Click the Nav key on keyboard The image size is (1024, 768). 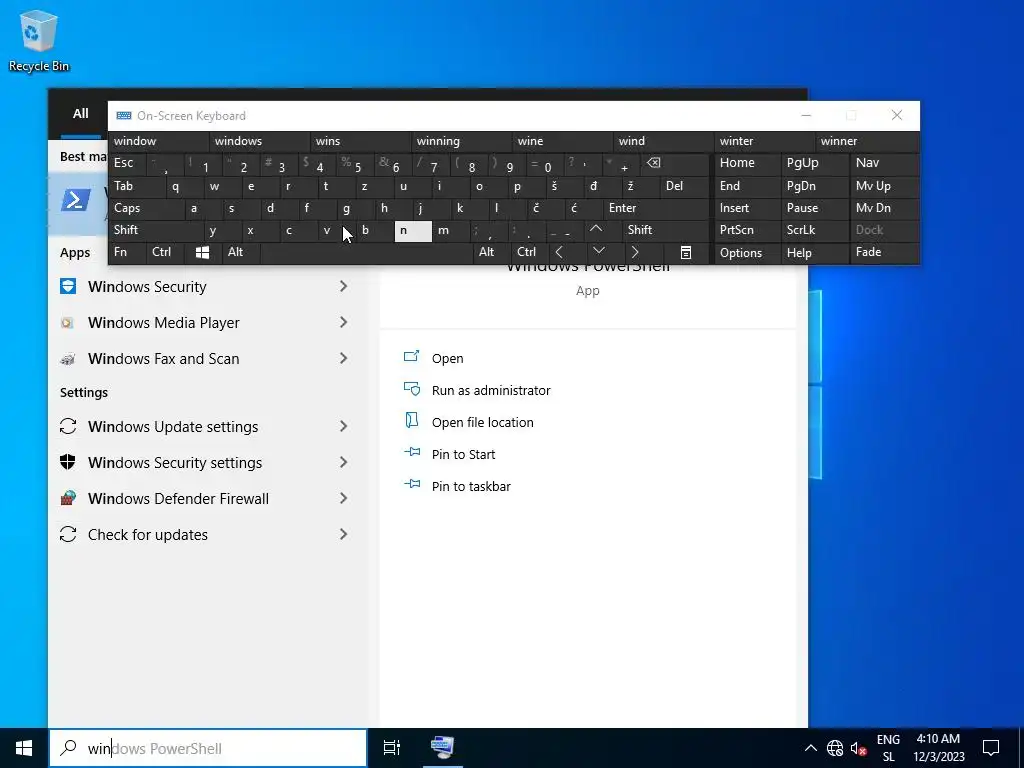tap(884, 163)
